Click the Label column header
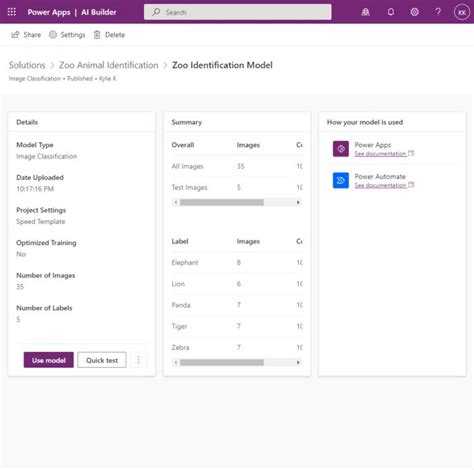 point(180,241)
